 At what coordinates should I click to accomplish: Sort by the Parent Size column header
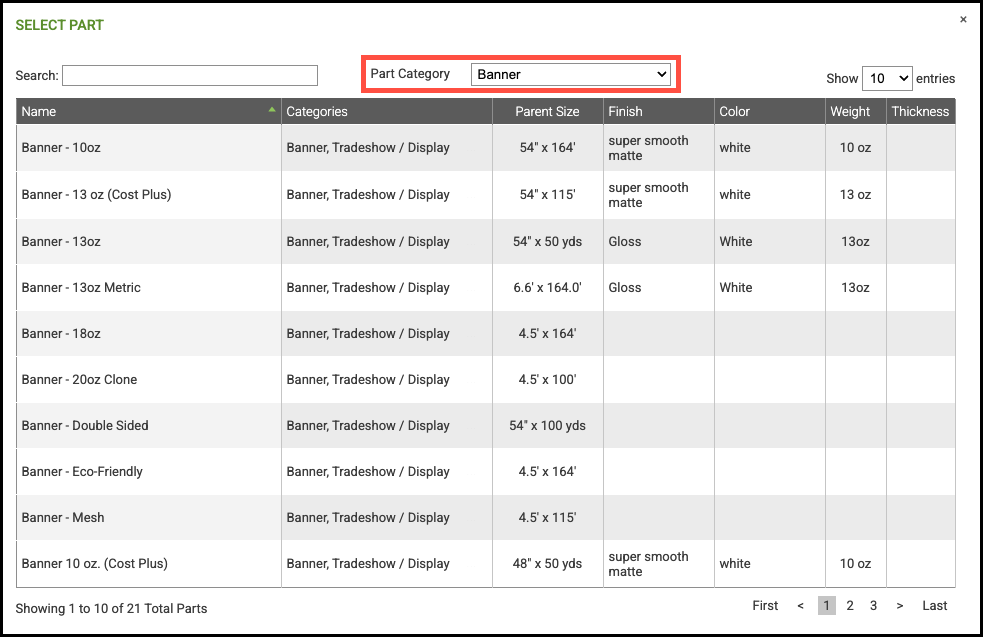[x=547, y=112]
